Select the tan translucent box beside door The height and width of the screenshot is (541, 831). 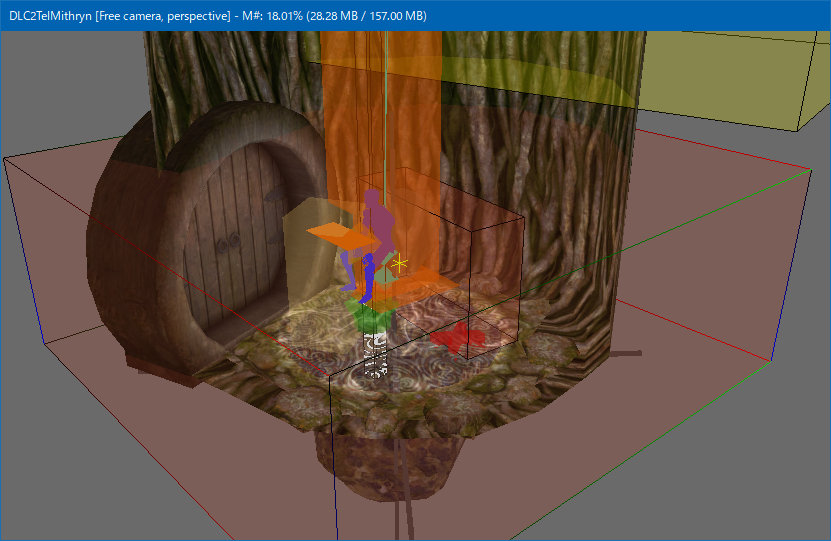click(x=313, y=254)
